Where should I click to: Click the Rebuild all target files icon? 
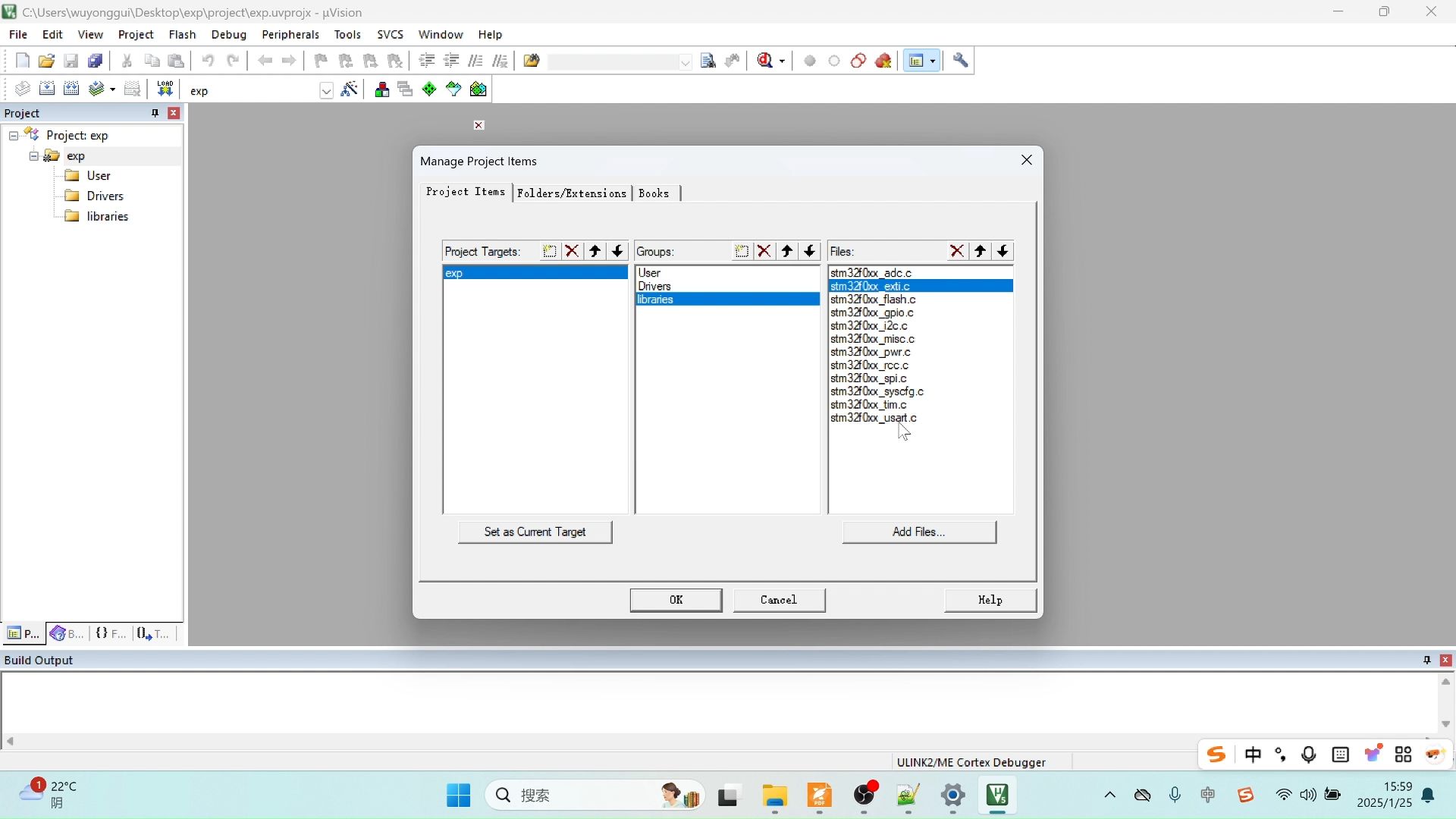point(71,89)
